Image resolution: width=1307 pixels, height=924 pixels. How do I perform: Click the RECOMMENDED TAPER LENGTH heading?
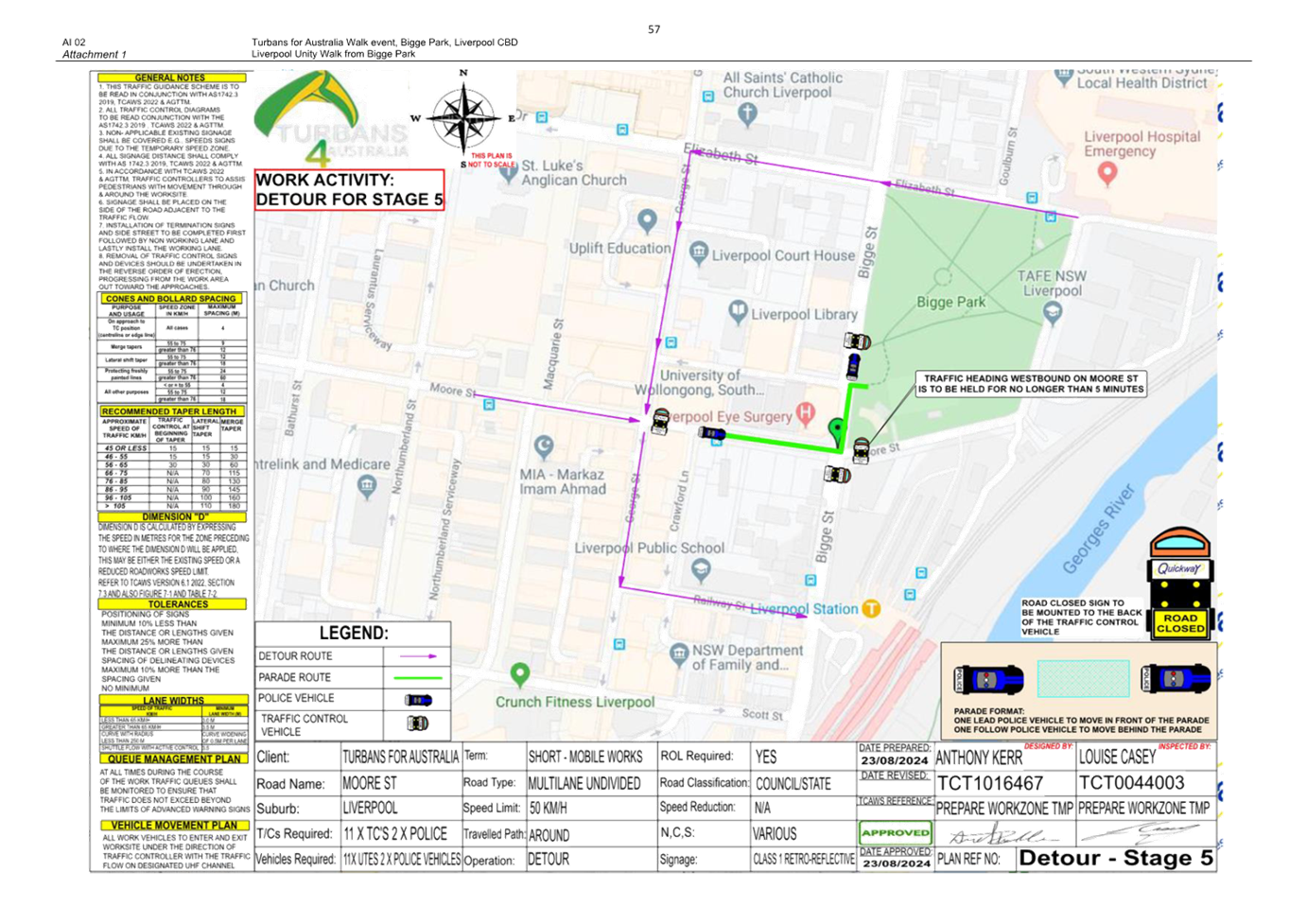pos(172,411)
